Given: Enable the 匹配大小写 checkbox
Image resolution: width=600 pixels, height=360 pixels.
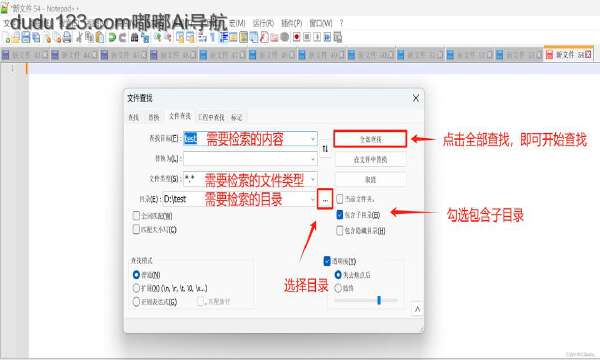Looking at the screenshot, I should click(x=136, y=229).
